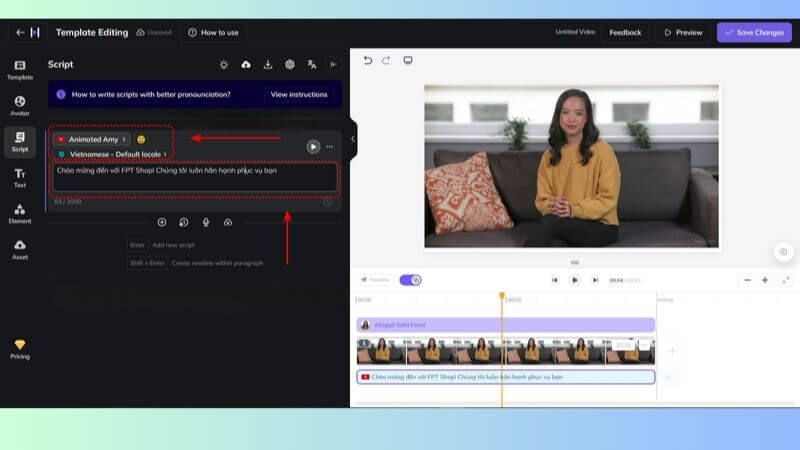Click the lightbulb script suggestions icon
The width and height of the screenshot is (800, 450).
224,65
